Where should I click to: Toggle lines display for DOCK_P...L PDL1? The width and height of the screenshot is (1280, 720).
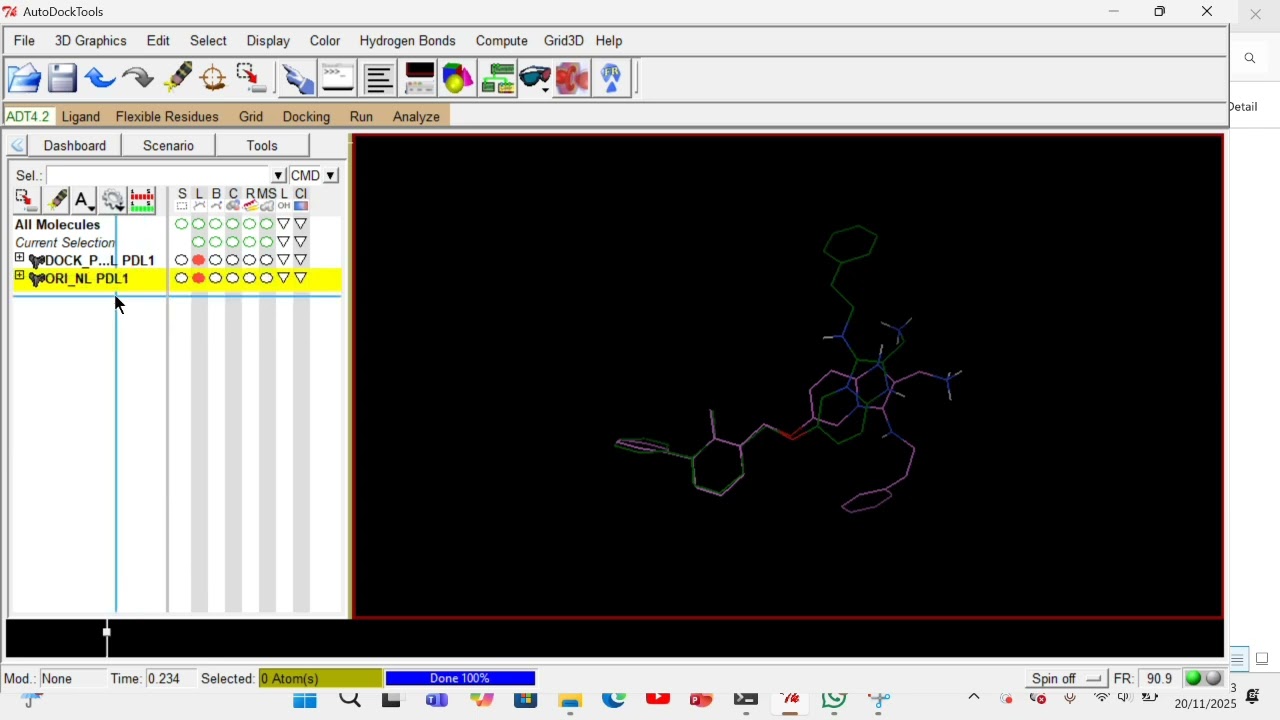[199, 261]
